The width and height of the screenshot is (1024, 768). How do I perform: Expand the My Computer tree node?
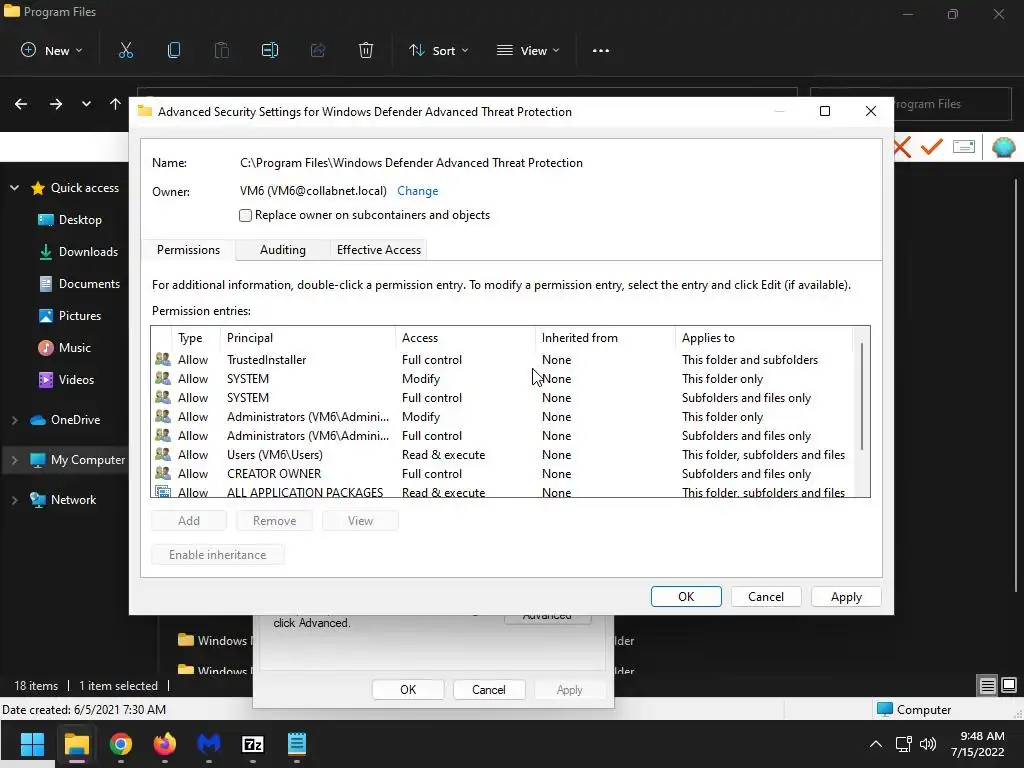click(14, 460)
